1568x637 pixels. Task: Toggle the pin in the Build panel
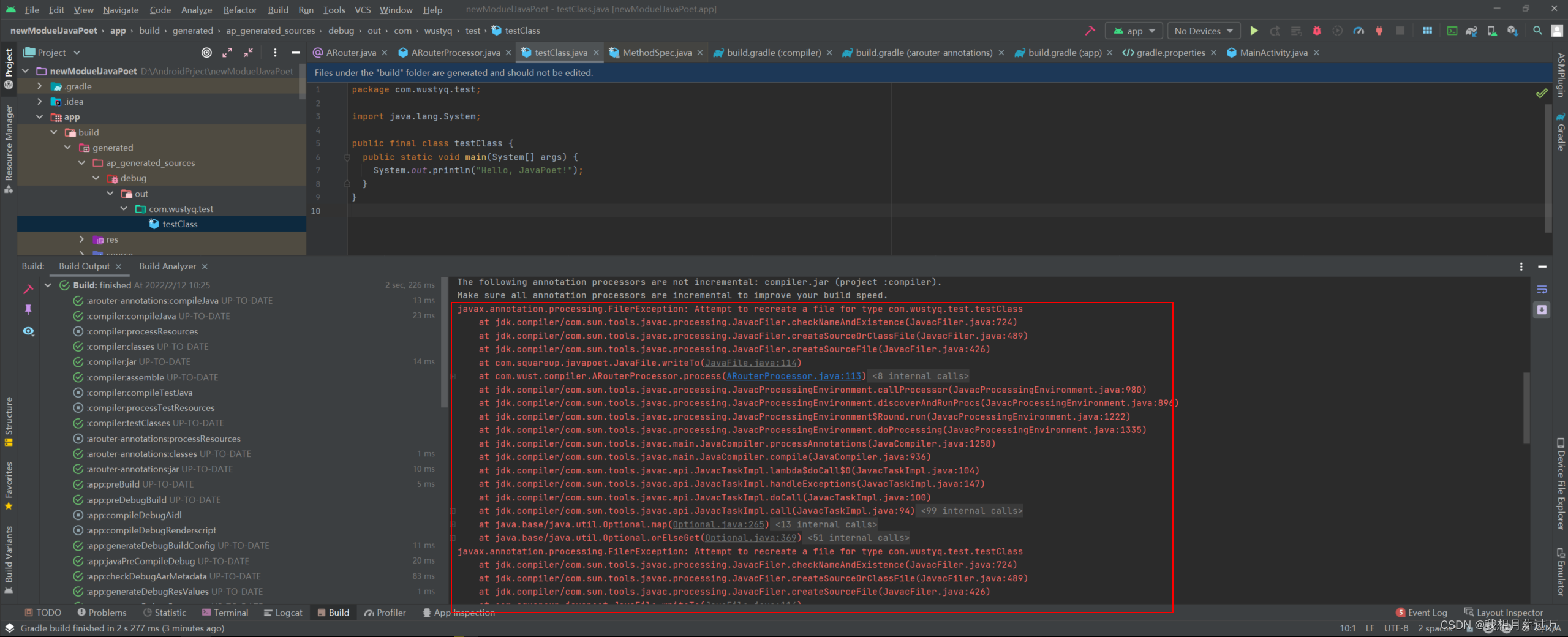[29, 310]
